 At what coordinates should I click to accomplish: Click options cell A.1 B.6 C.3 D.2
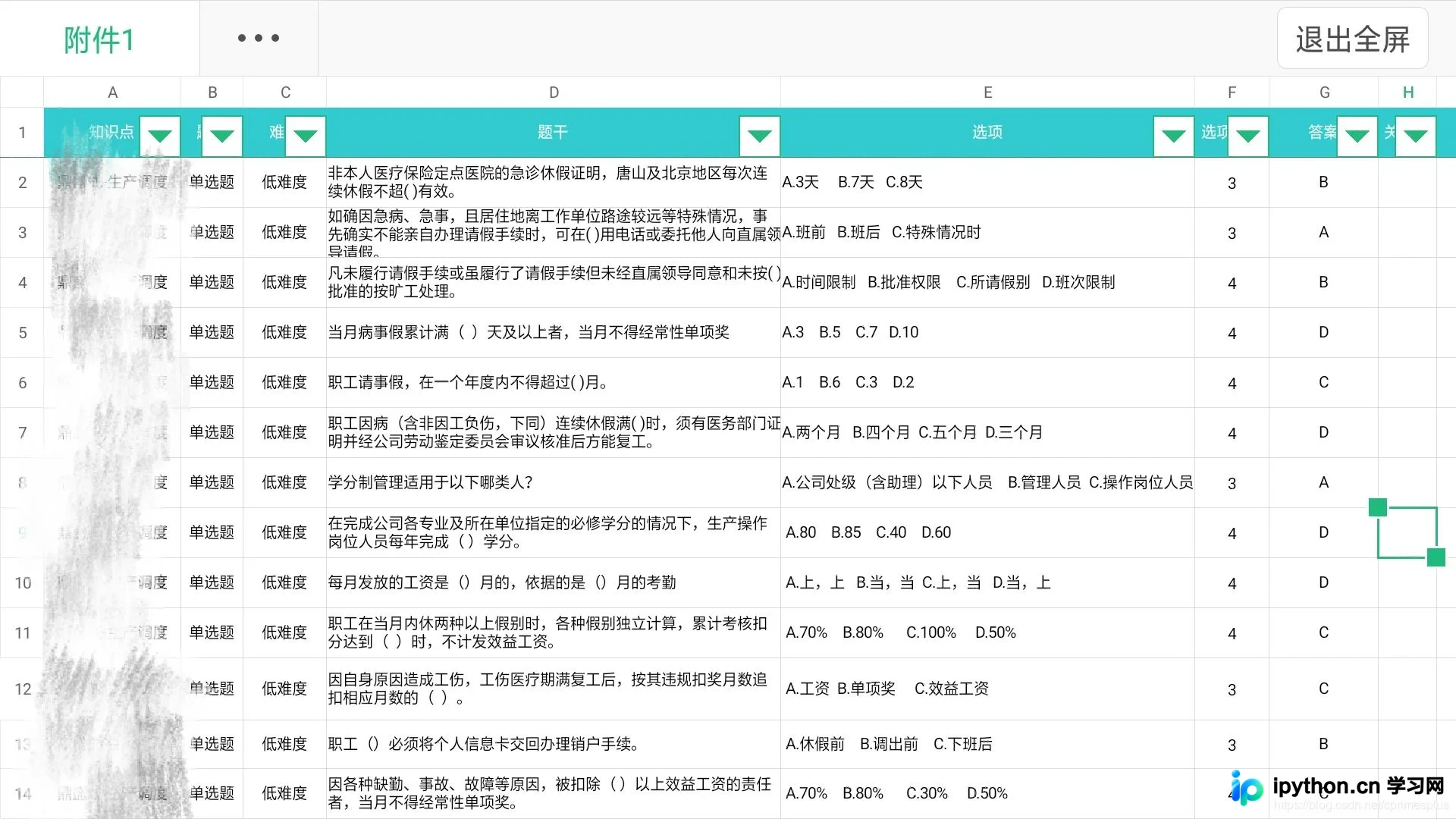987,382
